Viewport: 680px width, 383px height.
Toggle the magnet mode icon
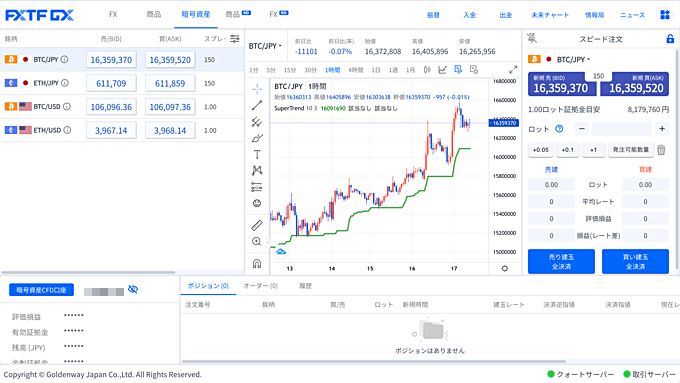pos(257,263)
